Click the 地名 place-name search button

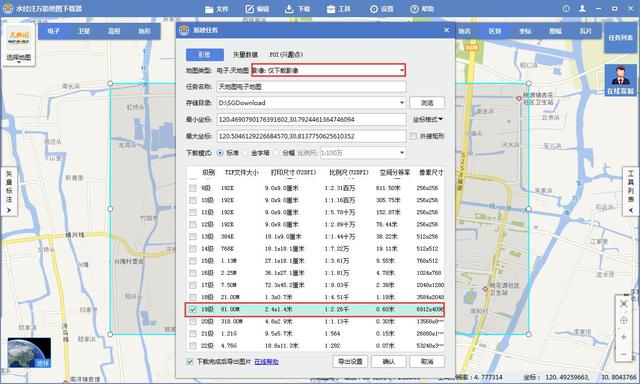tap(464, 31)
